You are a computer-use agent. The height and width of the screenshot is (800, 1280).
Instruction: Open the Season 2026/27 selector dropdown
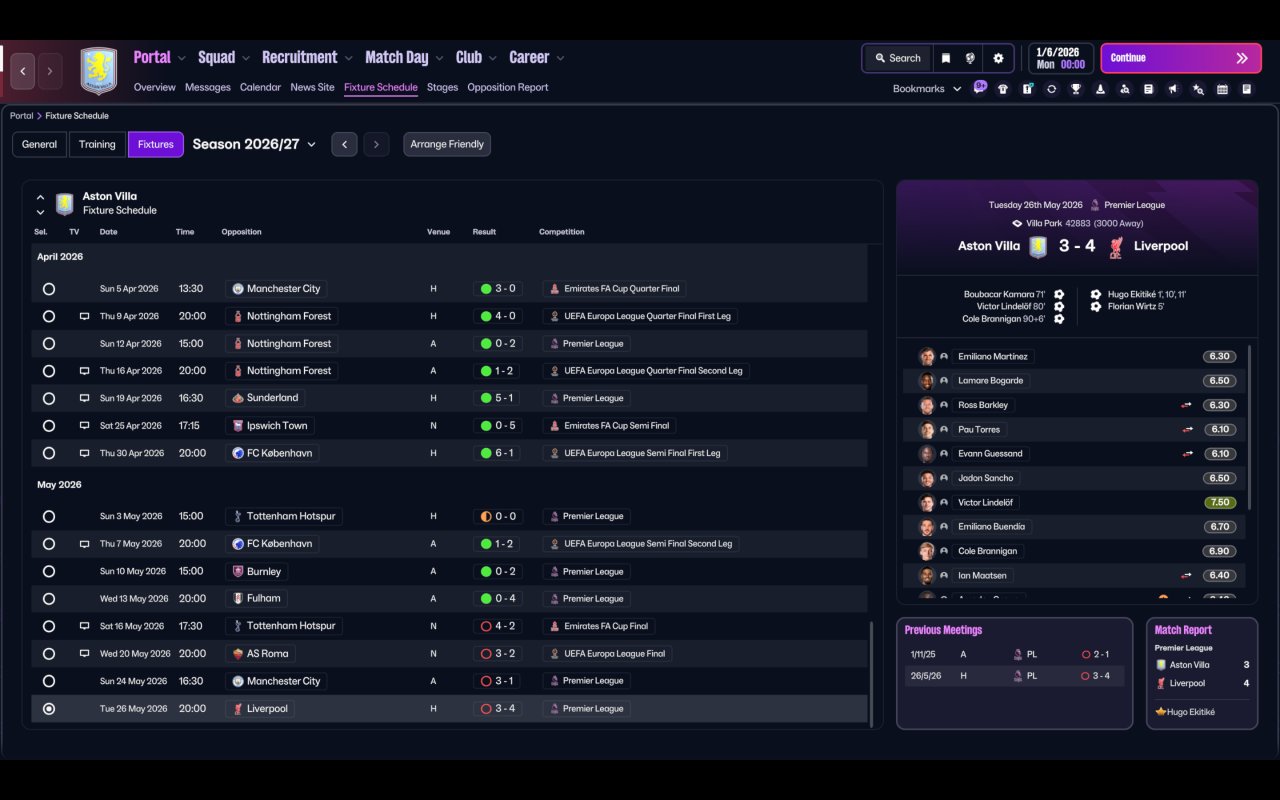254,144
